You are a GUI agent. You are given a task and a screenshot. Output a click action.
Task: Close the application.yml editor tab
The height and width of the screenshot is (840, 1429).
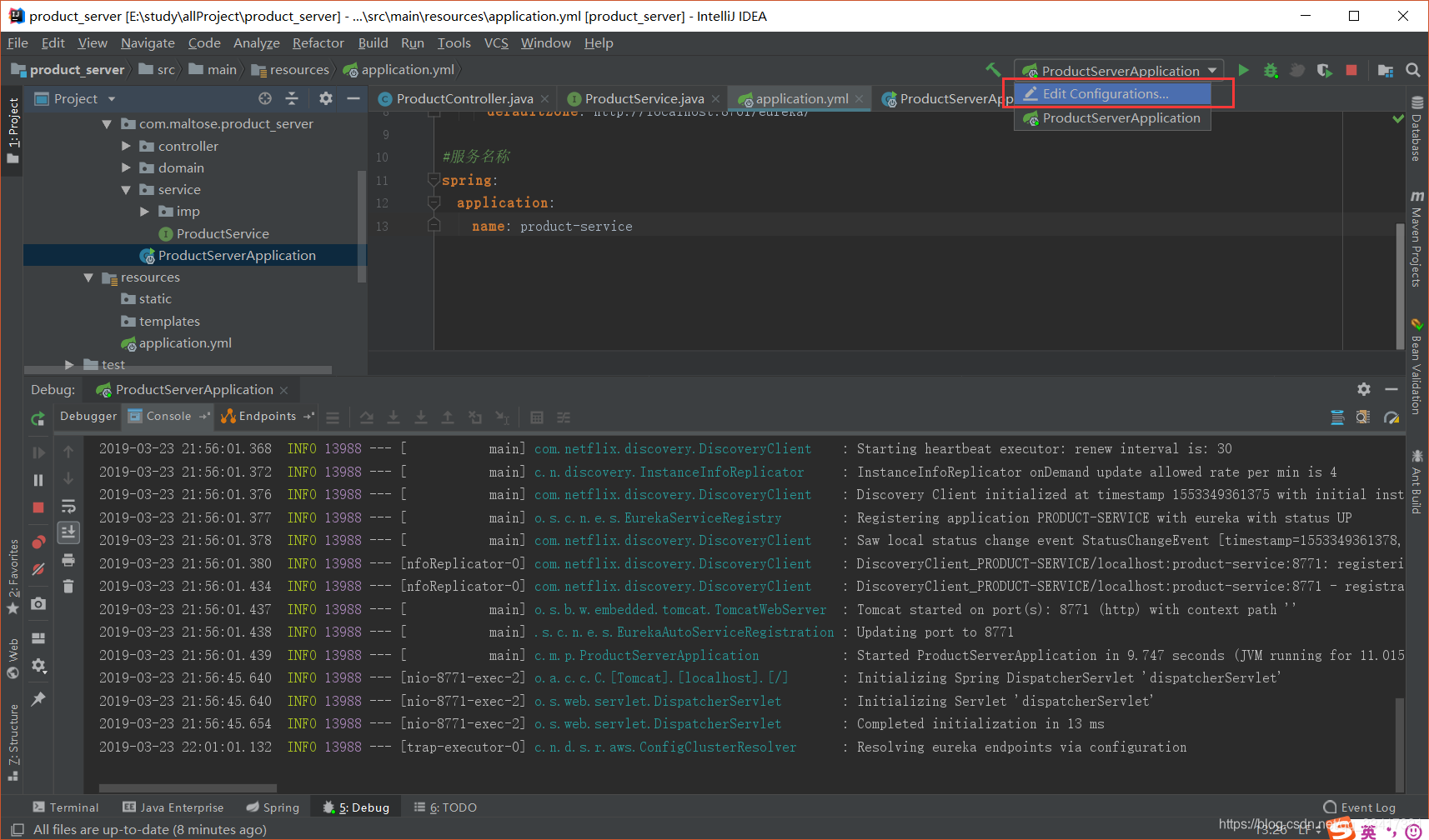(x=860, y=99)
